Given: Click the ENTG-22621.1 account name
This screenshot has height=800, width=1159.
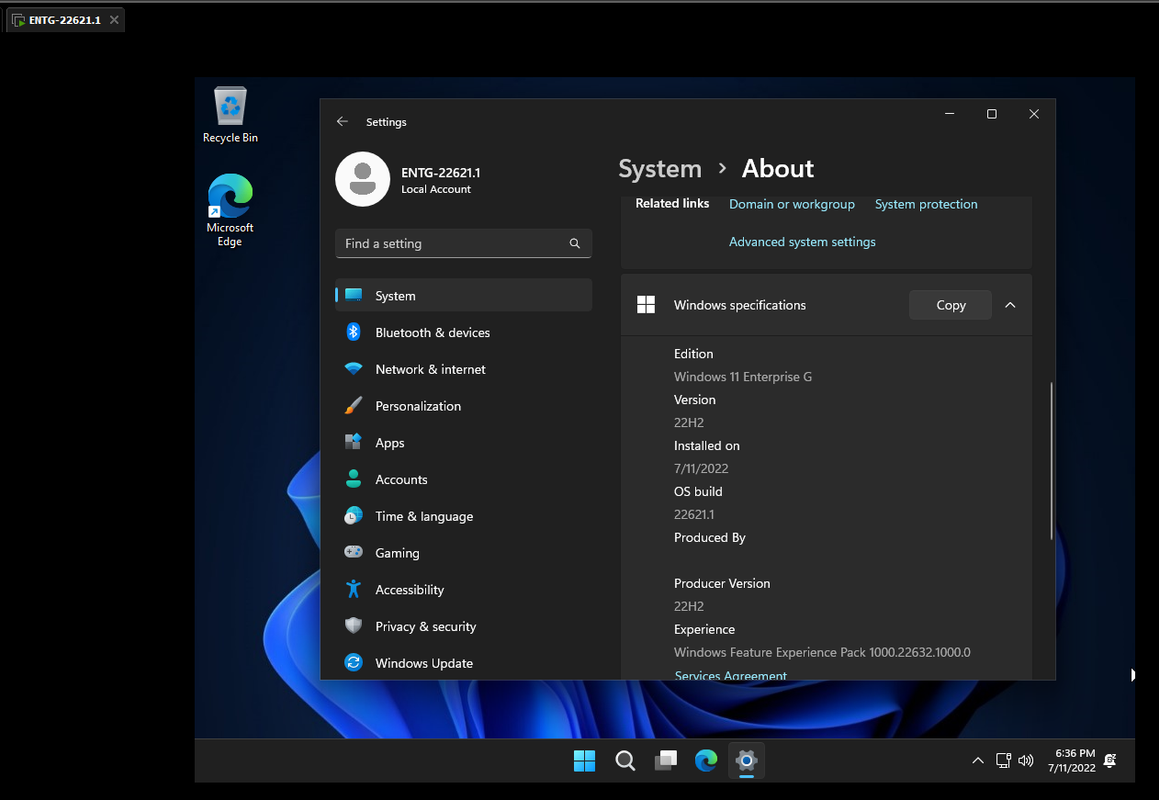Looking at the screenshot, I should click(x=441, y=172).
